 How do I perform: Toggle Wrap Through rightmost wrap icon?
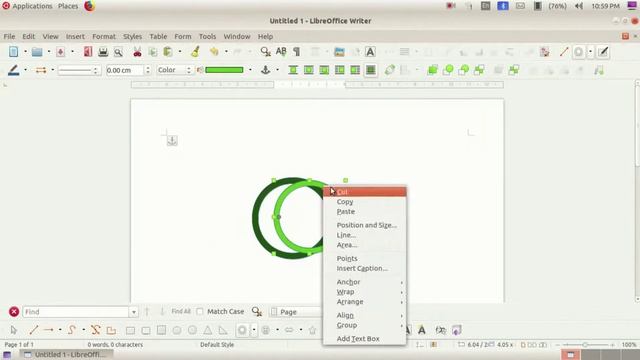pos(371,70)
